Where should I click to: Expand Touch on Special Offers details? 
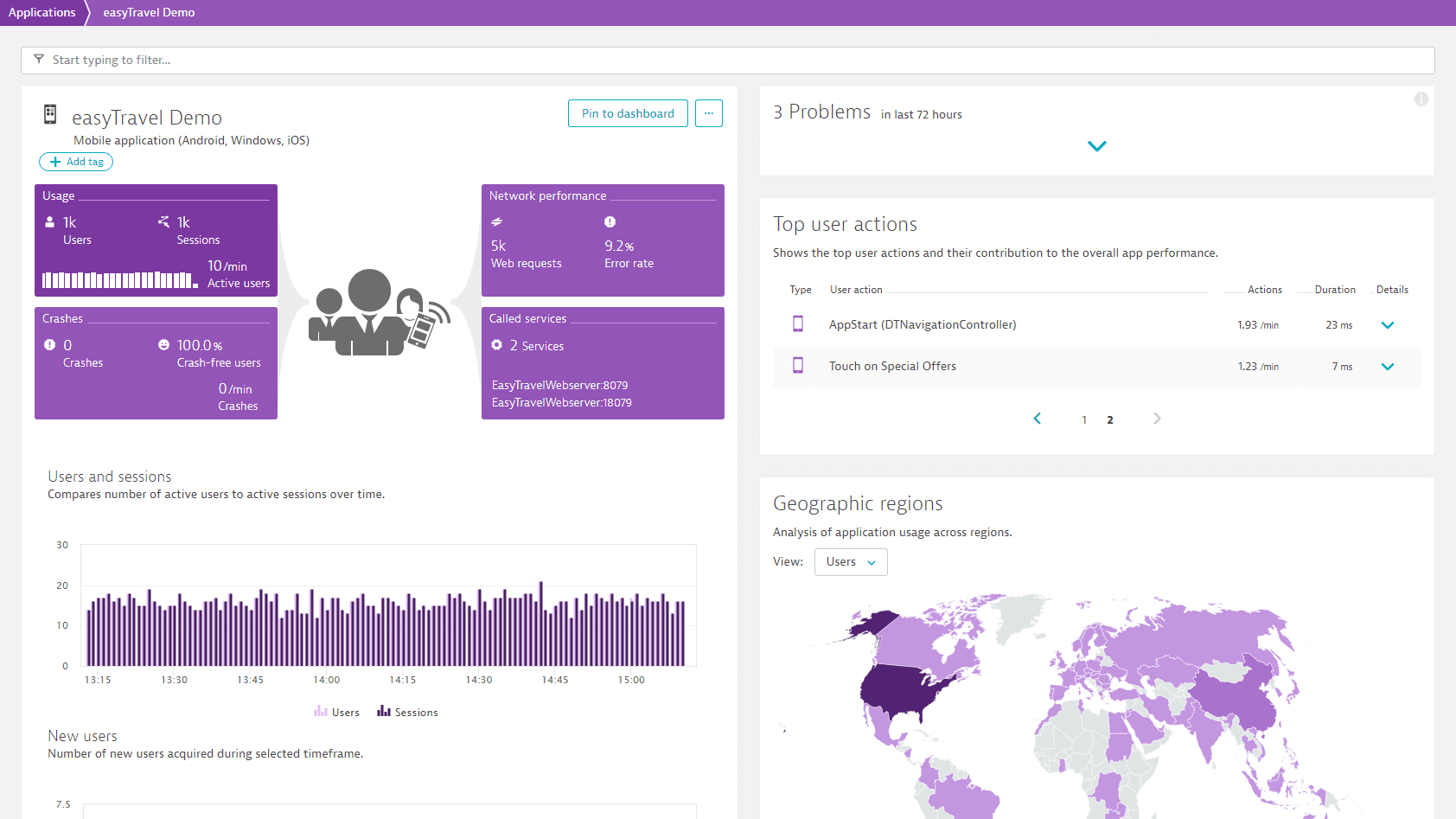pos(1388,367)
